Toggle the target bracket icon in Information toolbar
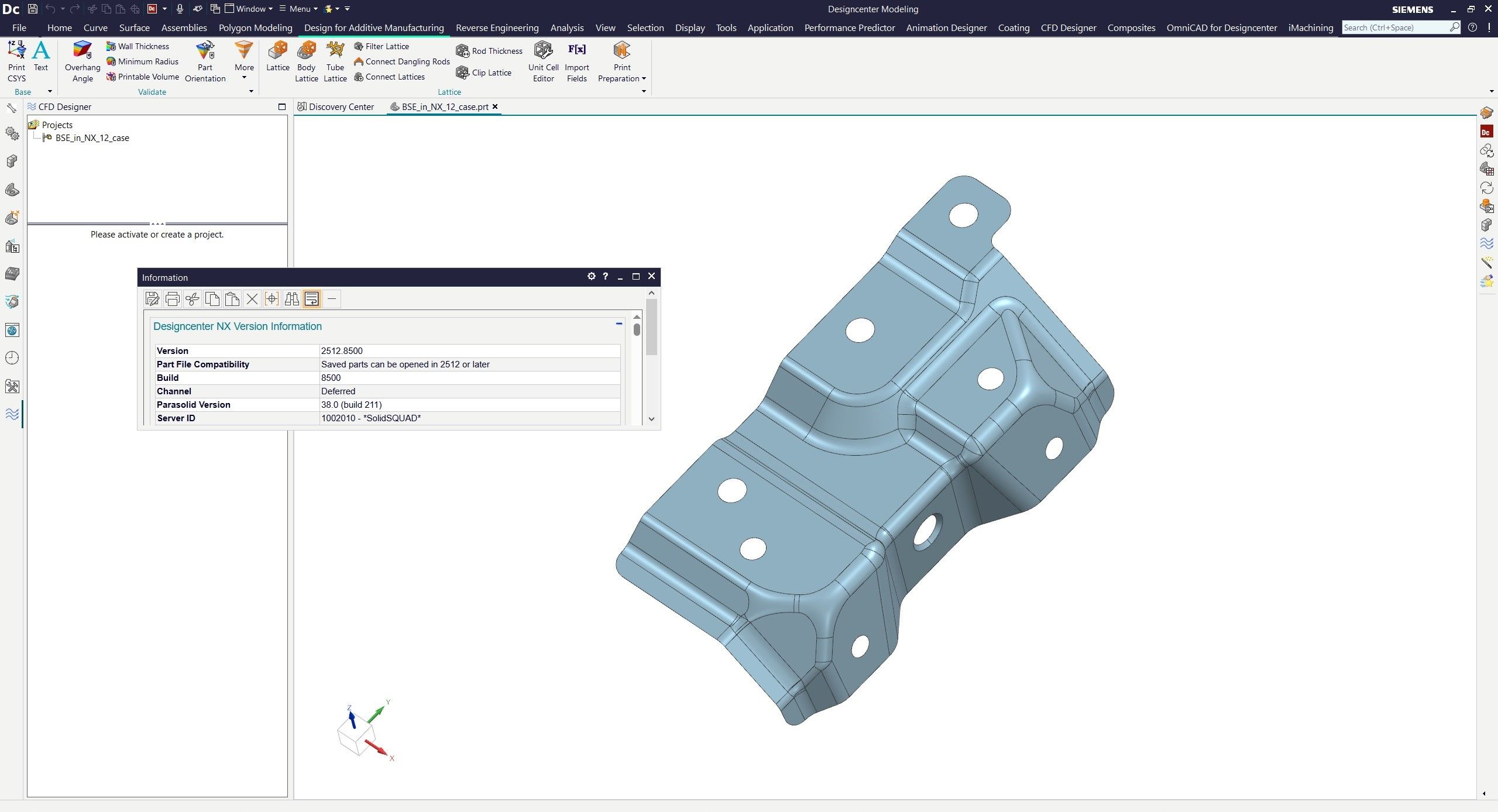The image size is (1498, 812). pos(272,299)
